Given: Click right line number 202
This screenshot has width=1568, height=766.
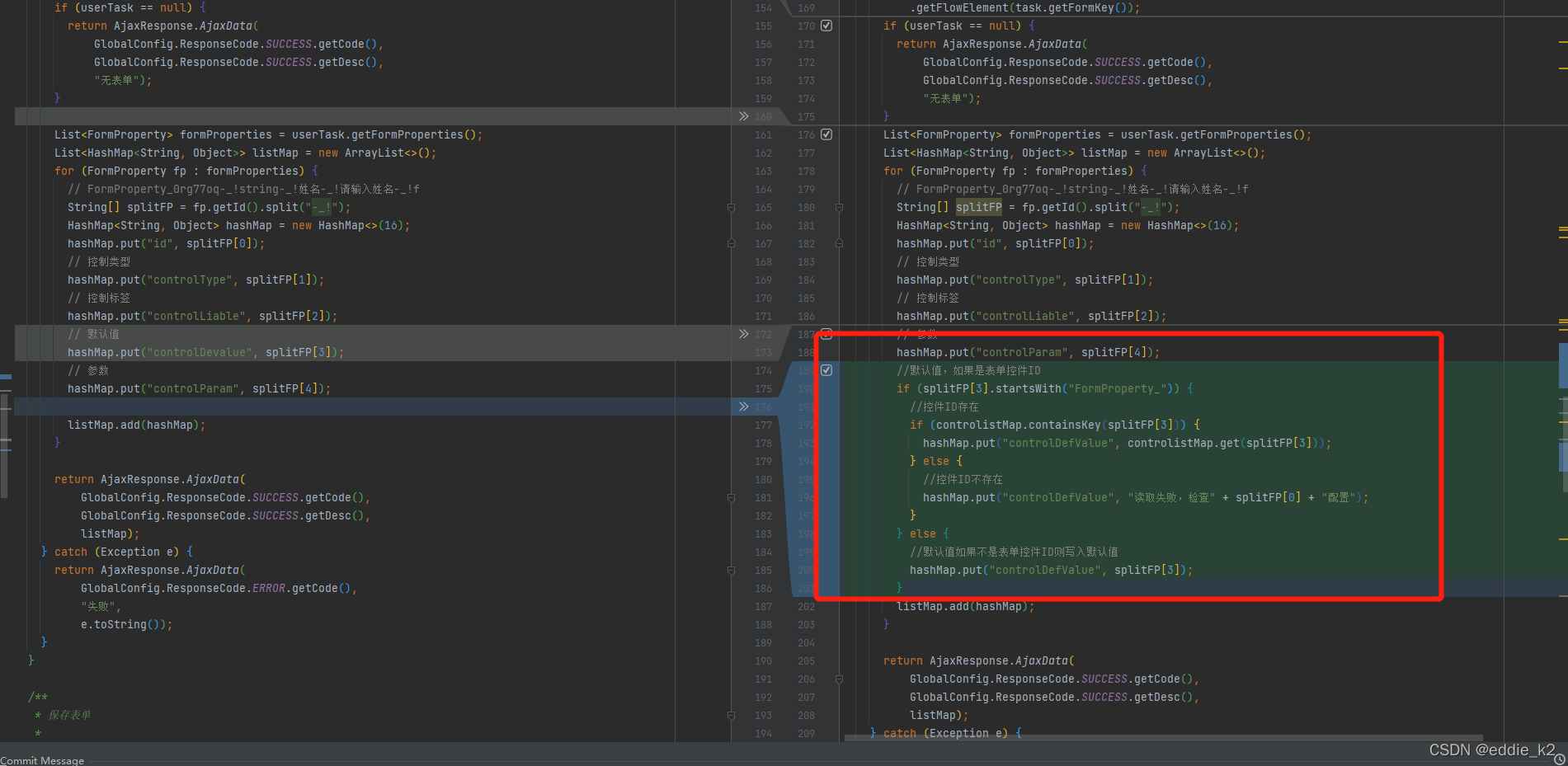Looking at the screenshot, I should 806,606.
